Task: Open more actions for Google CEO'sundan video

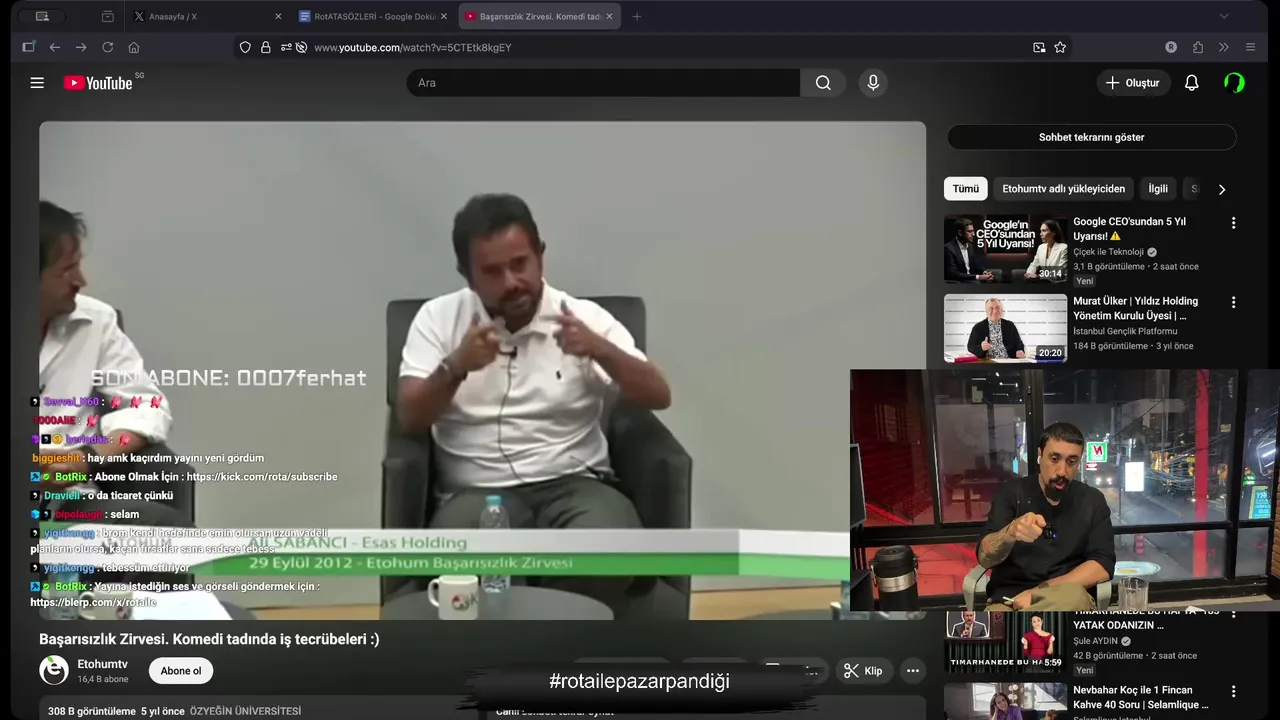Action: pos(1233,223)
